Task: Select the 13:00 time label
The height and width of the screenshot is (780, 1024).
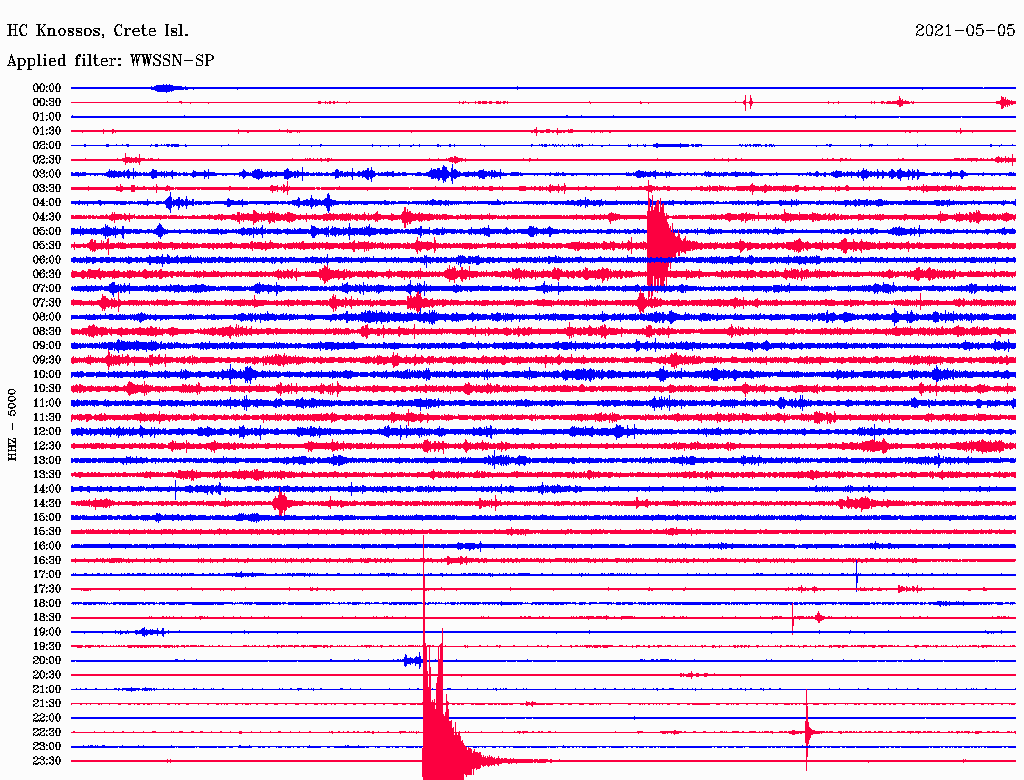Action: (47, 460)
